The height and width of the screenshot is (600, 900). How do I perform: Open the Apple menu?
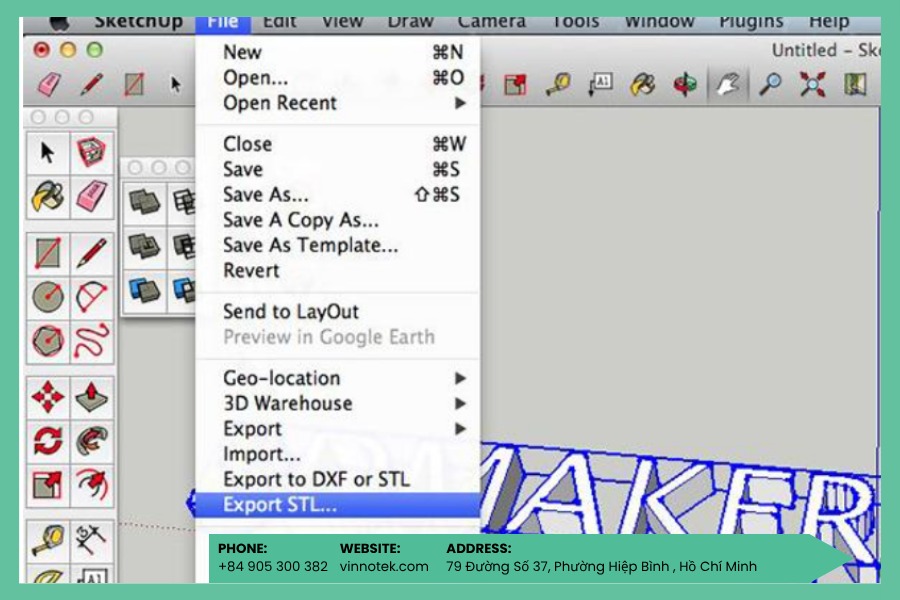point(59,23)
